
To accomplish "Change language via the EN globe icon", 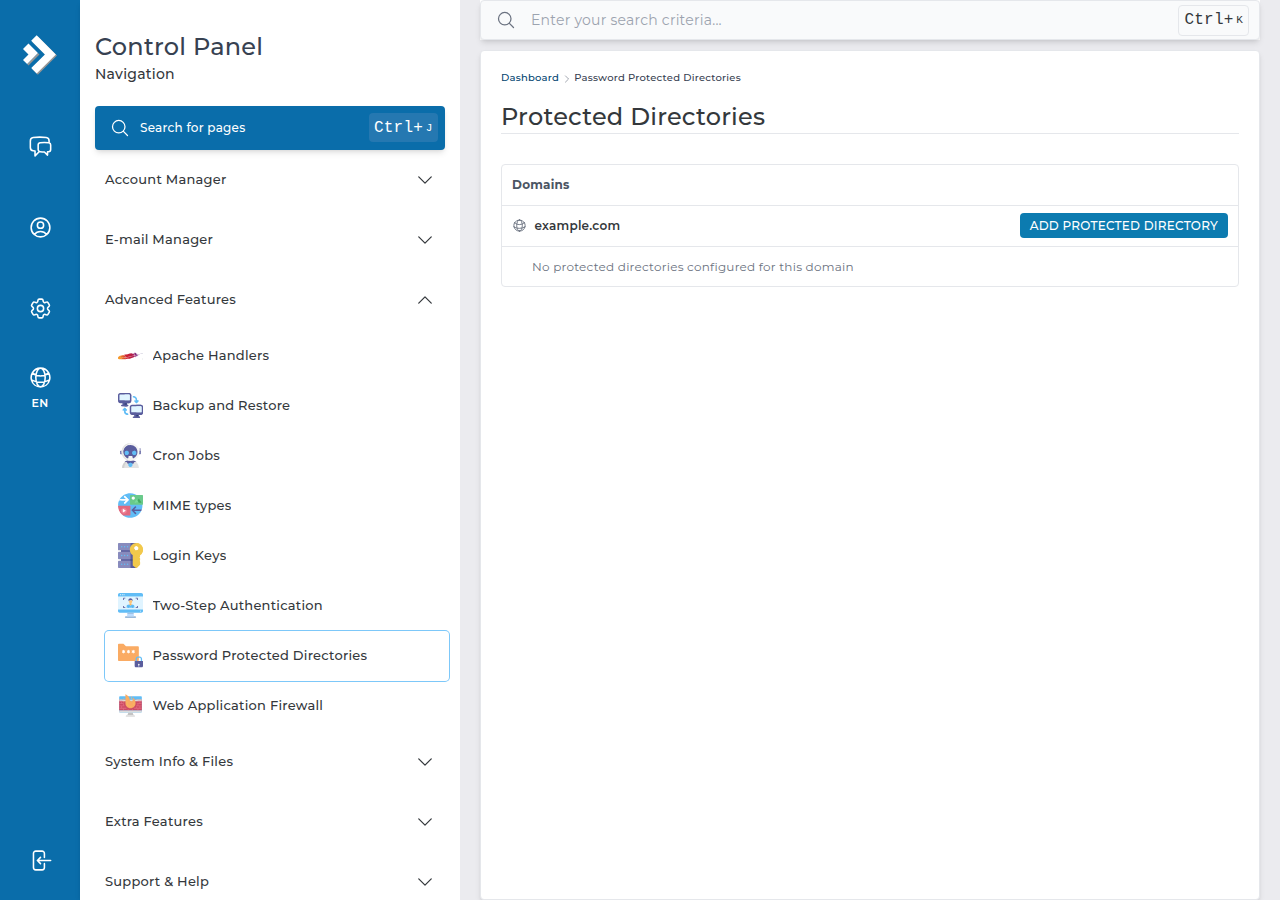I will (40, 388).
